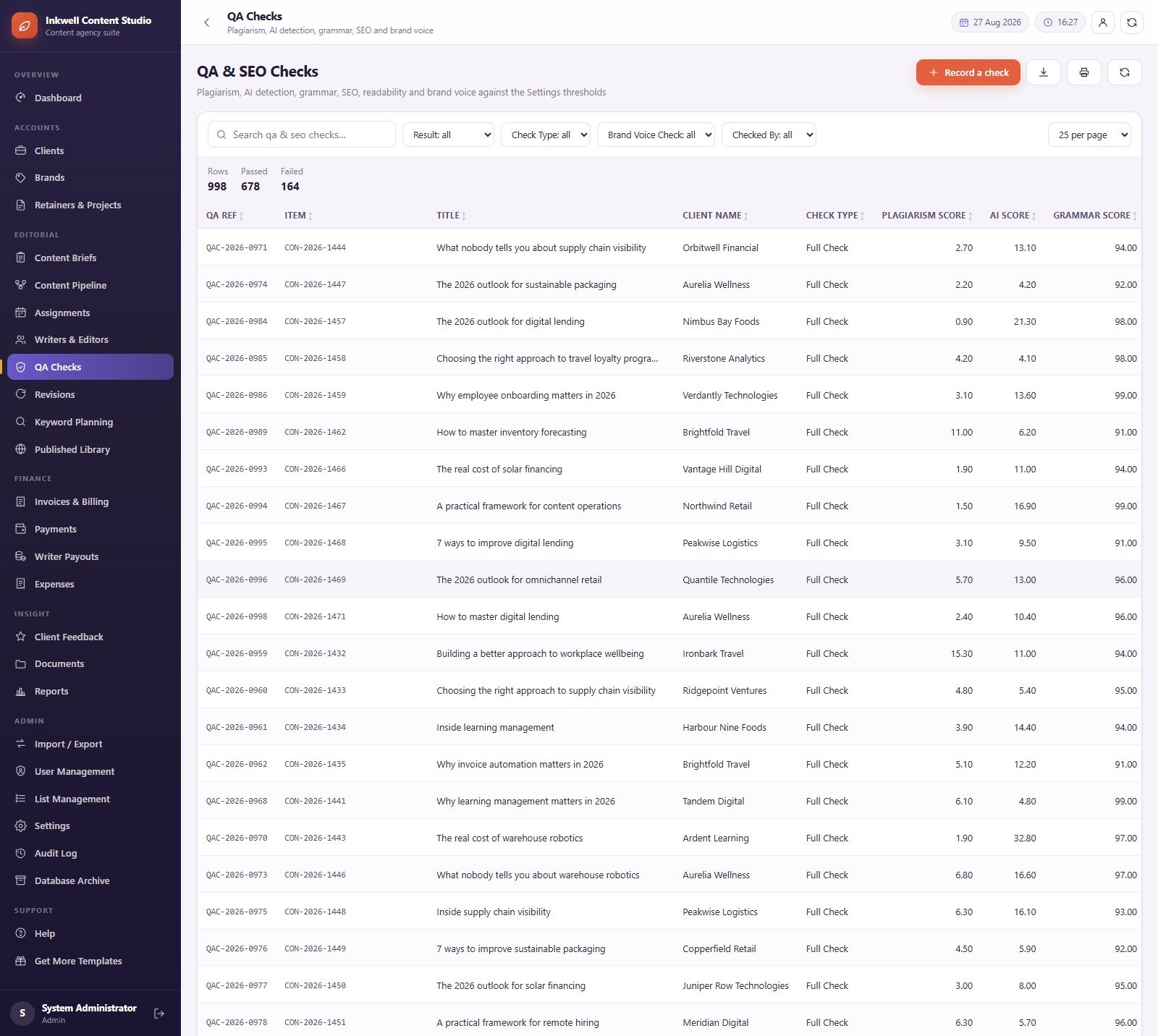Click the Get More Templates gift icon
1158x1036 pixels.
click(21, 961)
